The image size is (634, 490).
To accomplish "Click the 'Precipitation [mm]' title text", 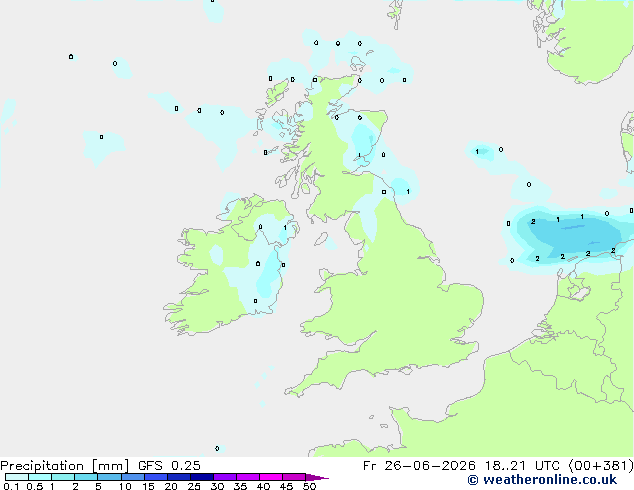I will click(x=64, y=466).
